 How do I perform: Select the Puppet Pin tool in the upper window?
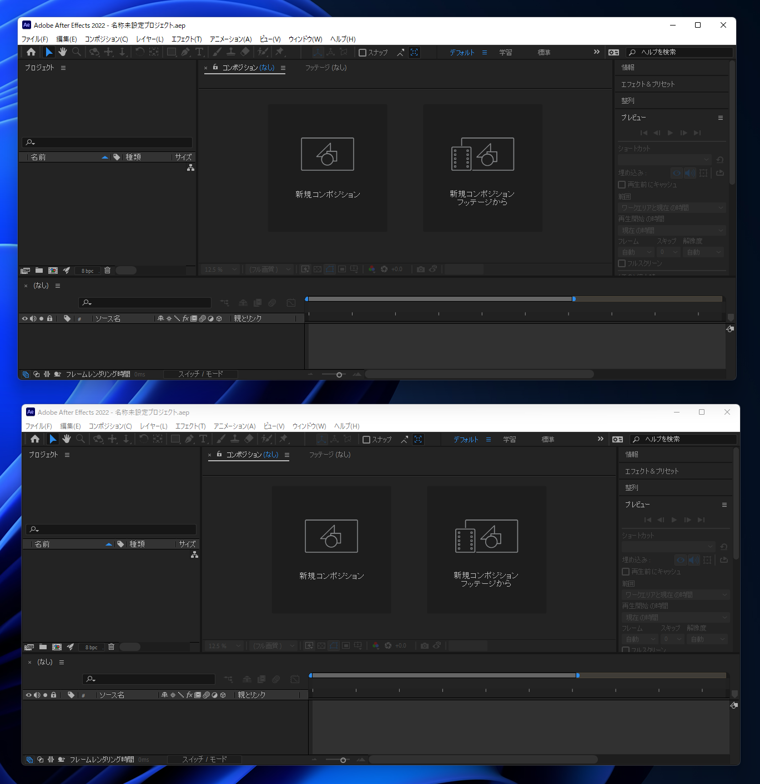coord(280,52)
